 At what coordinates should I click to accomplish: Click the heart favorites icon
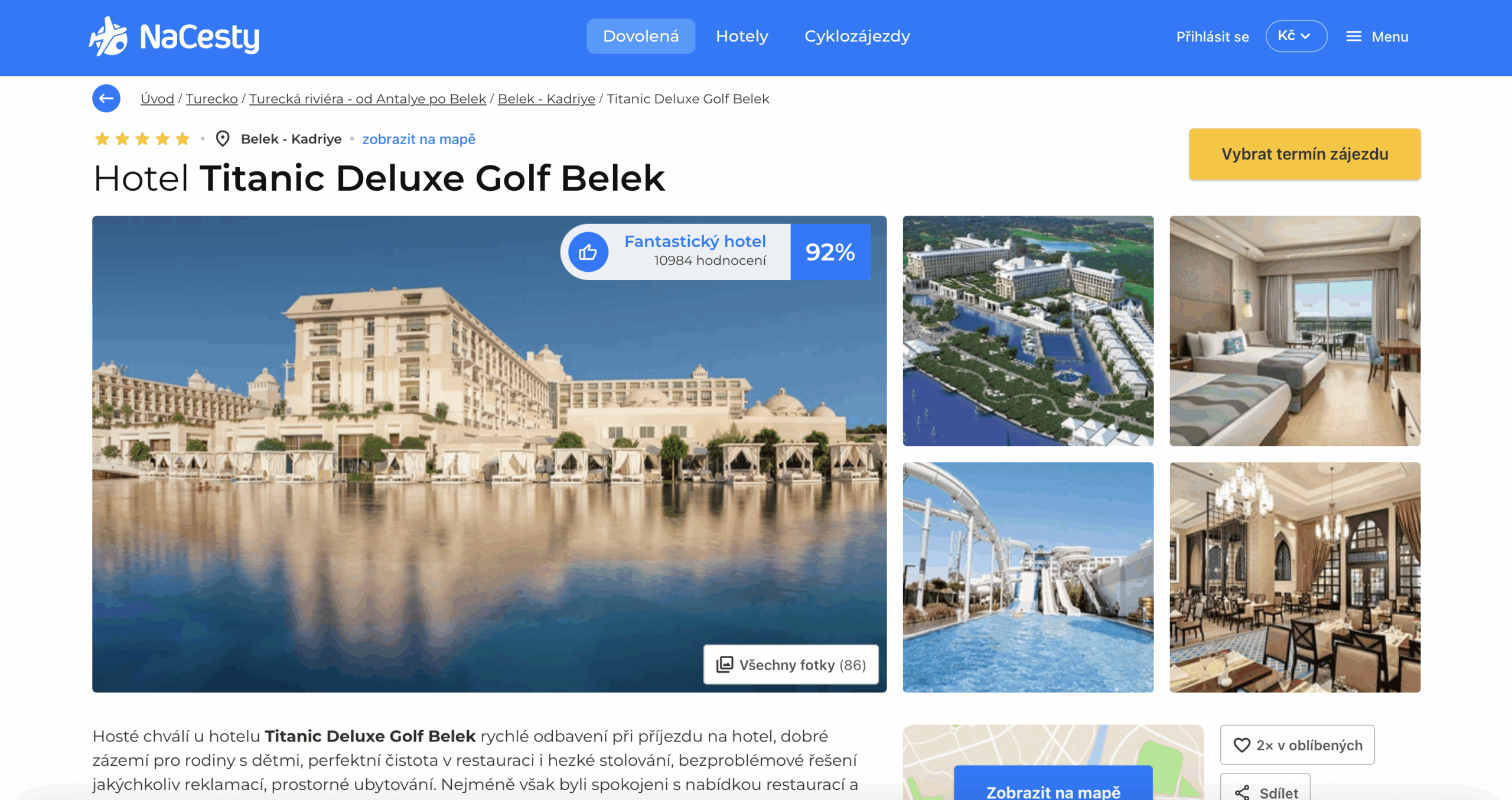[x=1241, y=745]
